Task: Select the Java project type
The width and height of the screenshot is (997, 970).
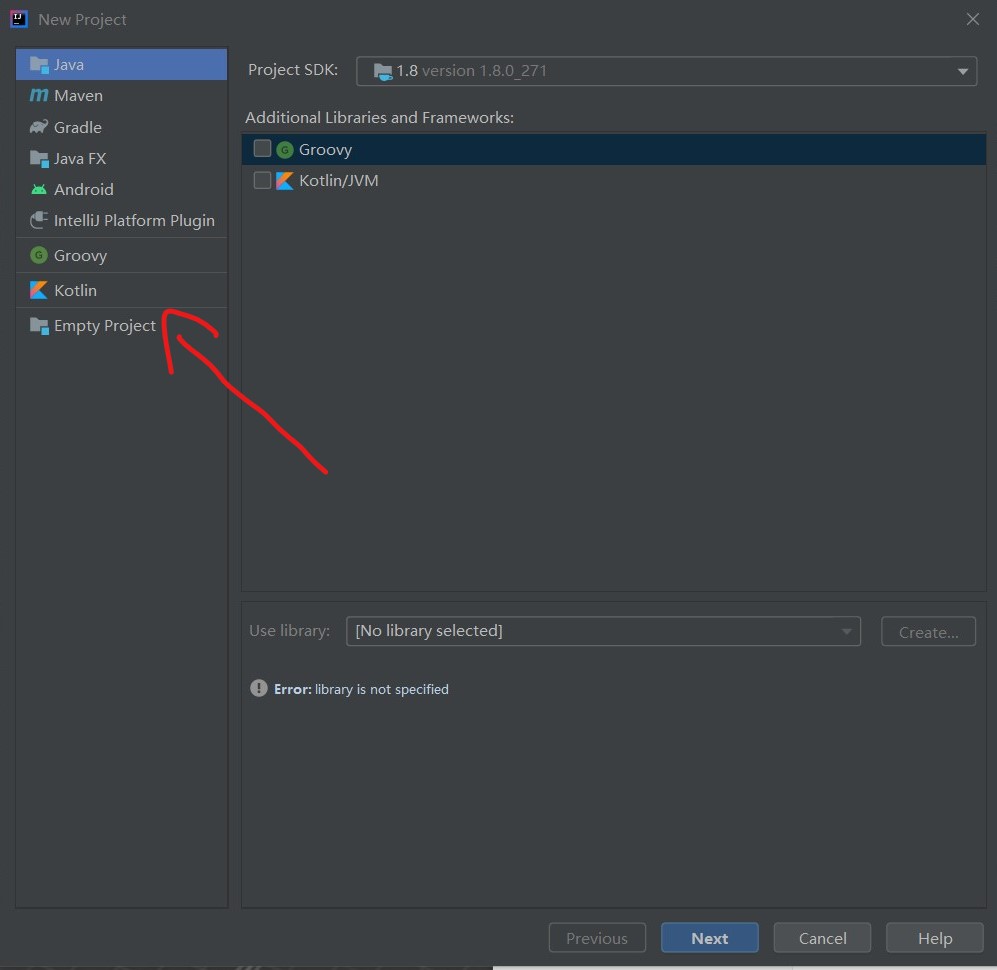Action: coord(121,65)
